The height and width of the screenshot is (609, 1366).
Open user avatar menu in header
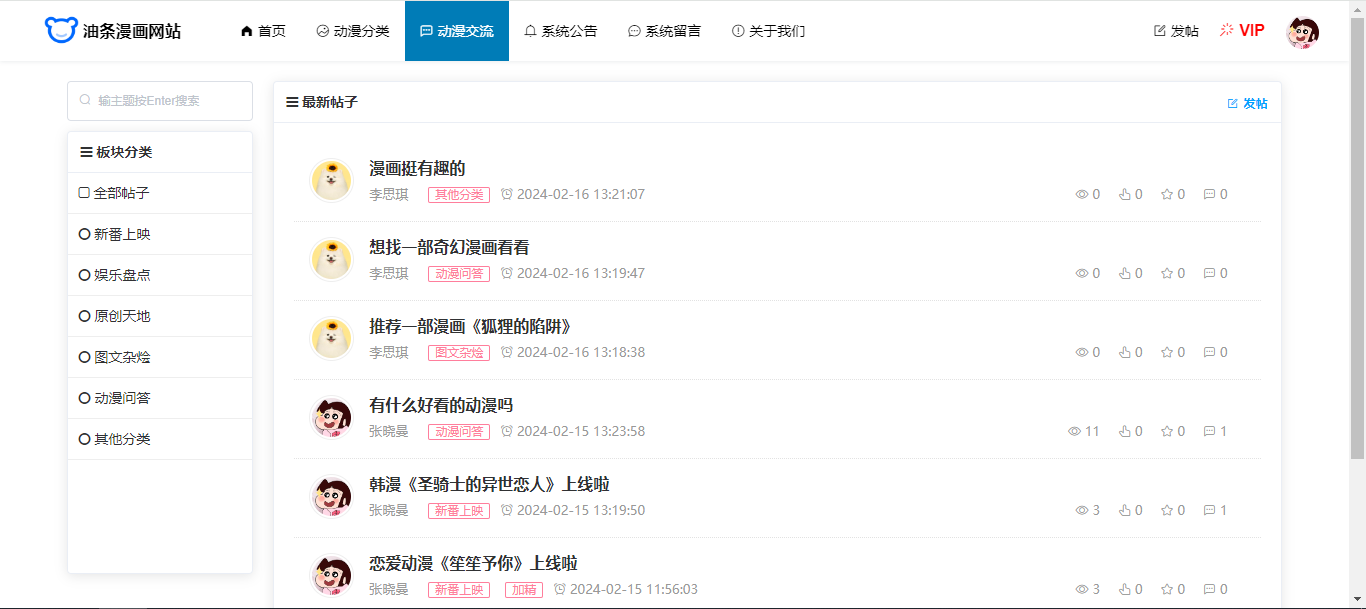coord(1302,32)
